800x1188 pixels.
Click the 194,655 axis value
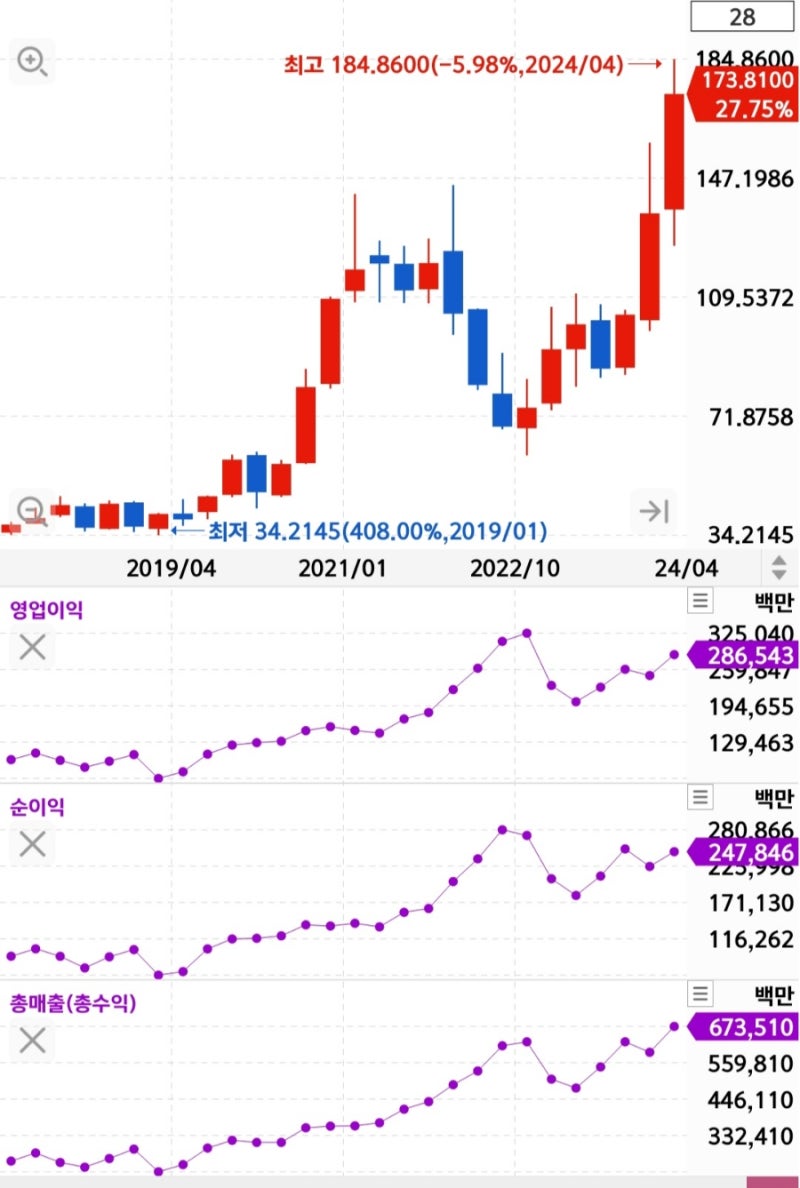[x=751, y=707]
